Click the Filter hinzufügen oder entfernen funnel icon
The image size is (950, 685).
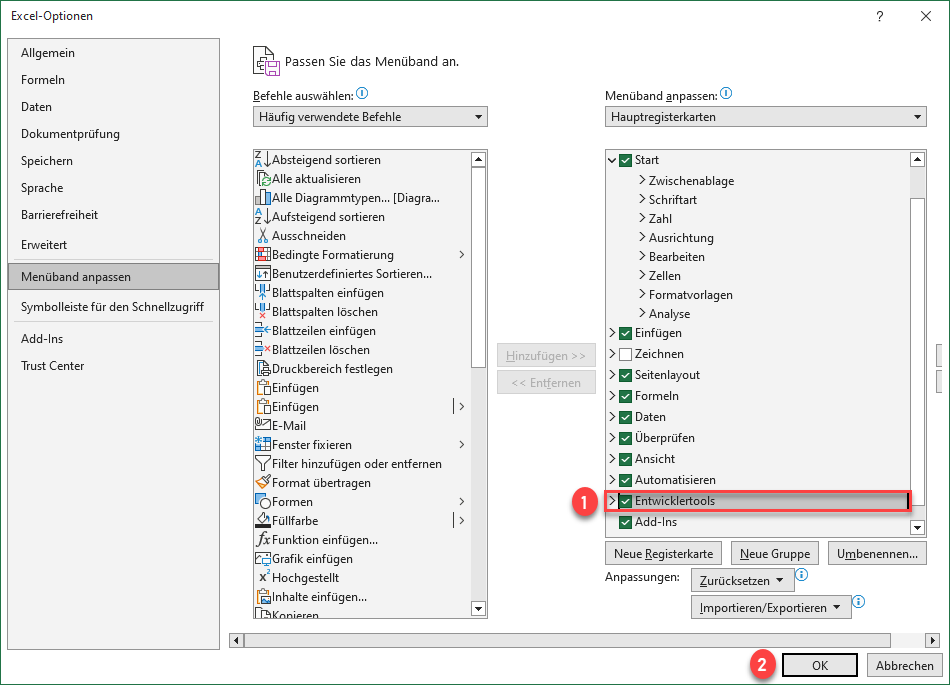[262, 464]
